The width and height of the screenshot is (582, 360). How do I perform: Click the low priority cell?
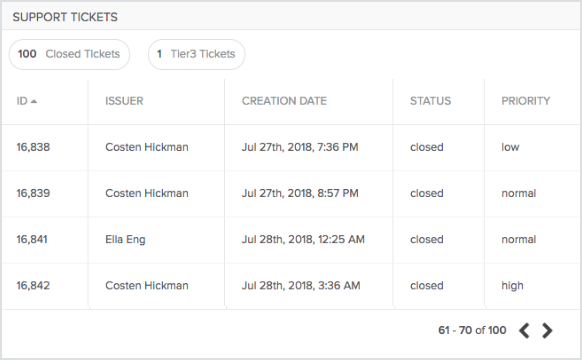[x=510, y=147]
